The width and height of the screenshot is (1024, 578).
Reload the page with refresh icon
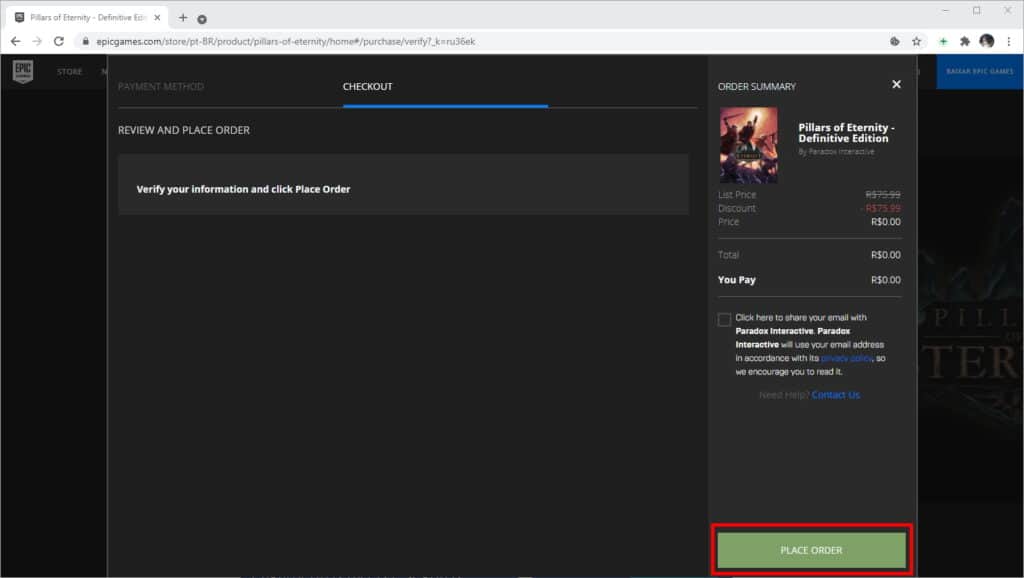coord(59,41)
